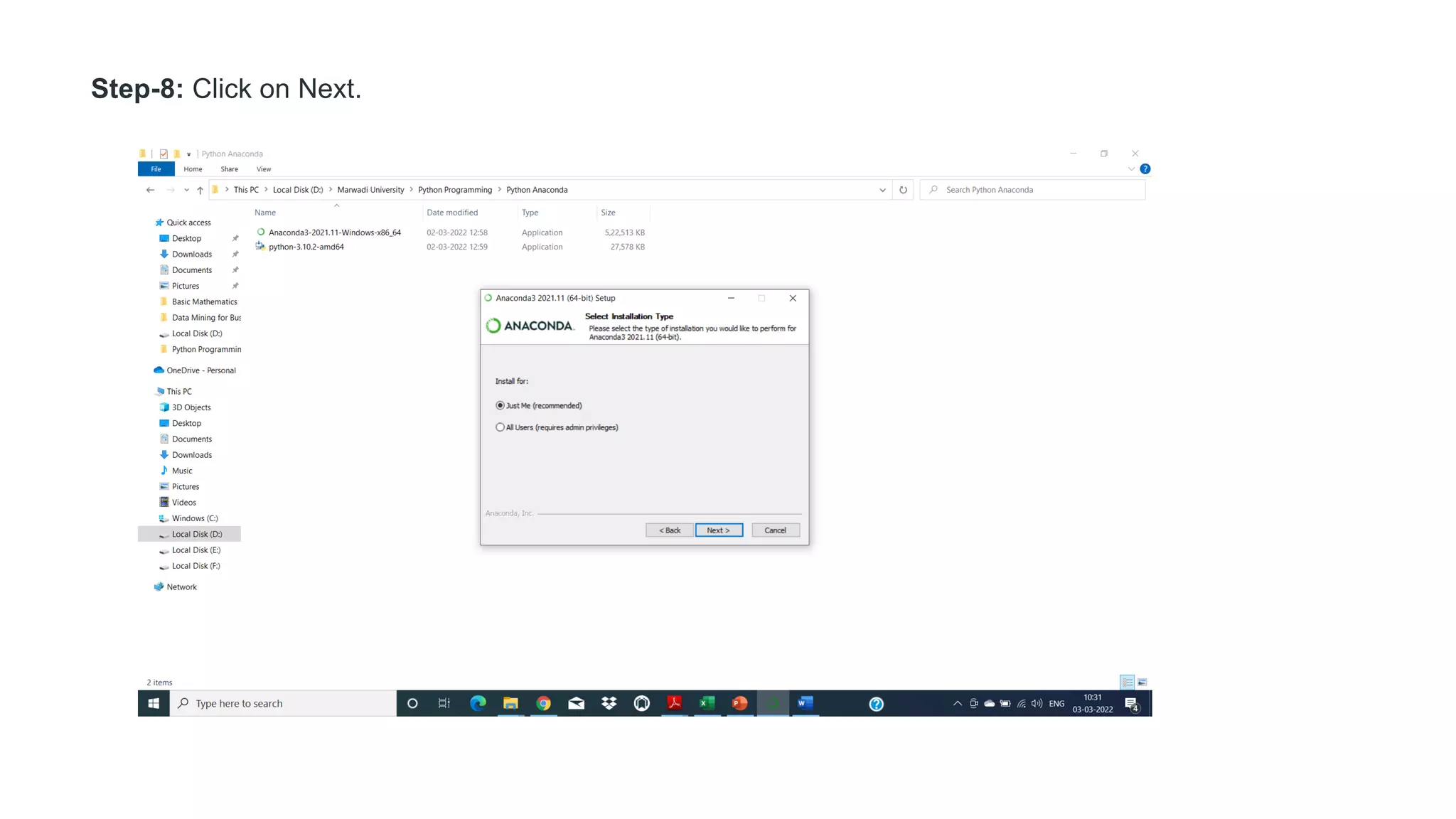Image resolution: width=1456 pixels, height=819 pixels.
Task: Select All Users installation option
Action: pyautogui.click(x=500, y=427)
